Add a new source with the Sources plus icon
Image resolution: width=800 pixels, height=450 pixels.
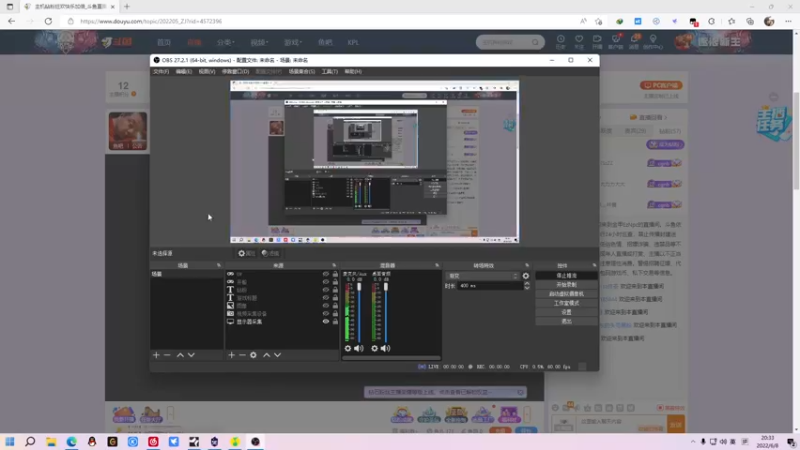pyautogui.click(x=231, y=355)
